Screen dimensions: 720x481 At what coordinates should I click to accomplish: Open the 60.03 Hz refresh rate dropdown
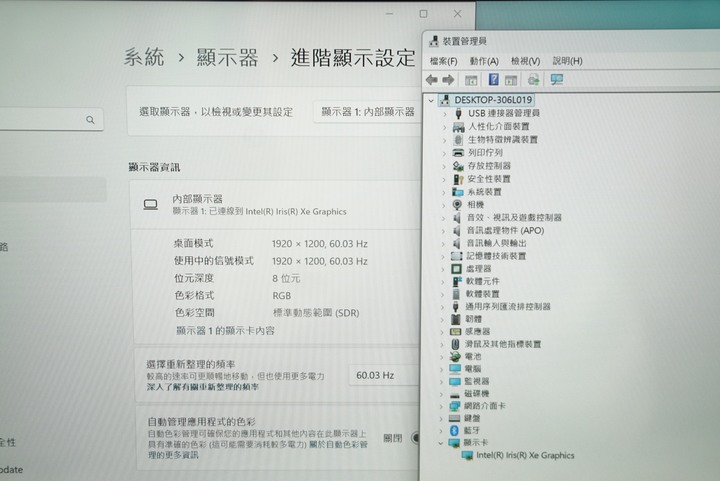(380, 376)
